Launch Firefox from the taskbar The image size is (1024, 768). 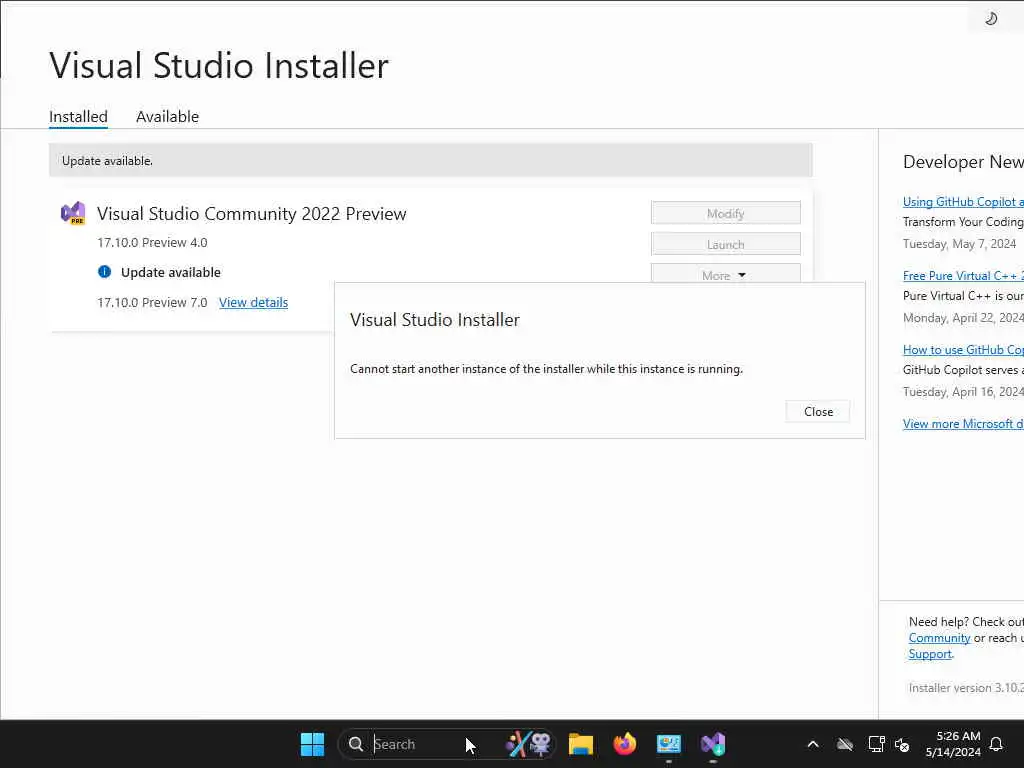(x=625, y=744)
